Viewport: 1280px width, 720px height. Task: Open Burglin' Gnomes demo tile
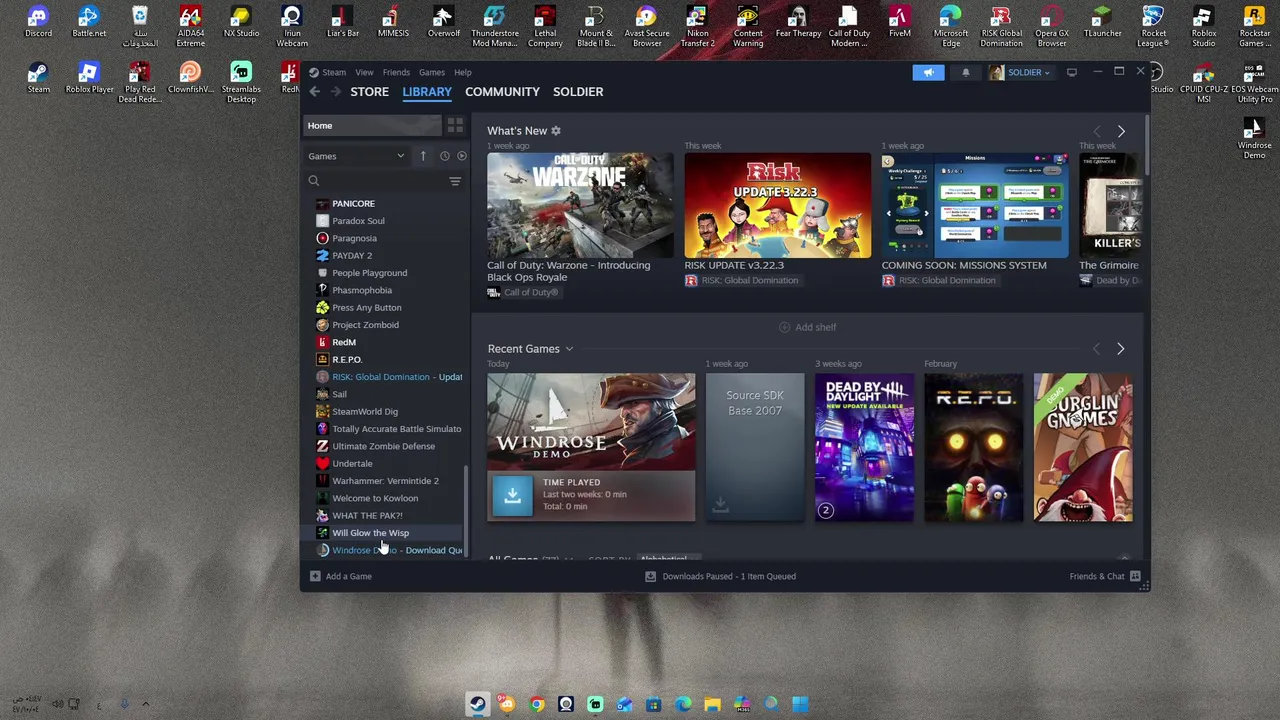point(1083,447)
